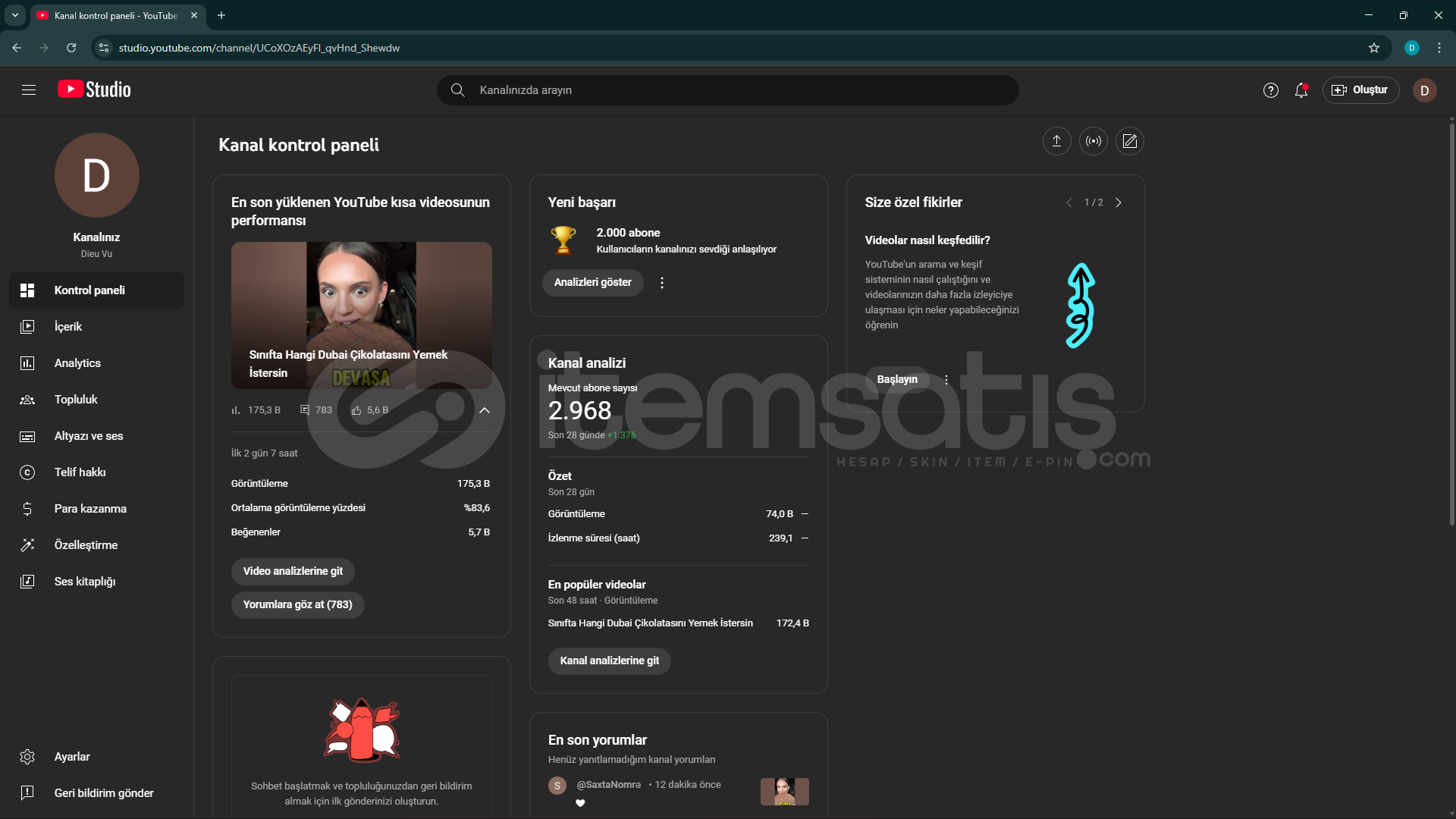Click the Görüntüleme 74,0 B summary row
1456x819 pixels.
tap(678, 514)
